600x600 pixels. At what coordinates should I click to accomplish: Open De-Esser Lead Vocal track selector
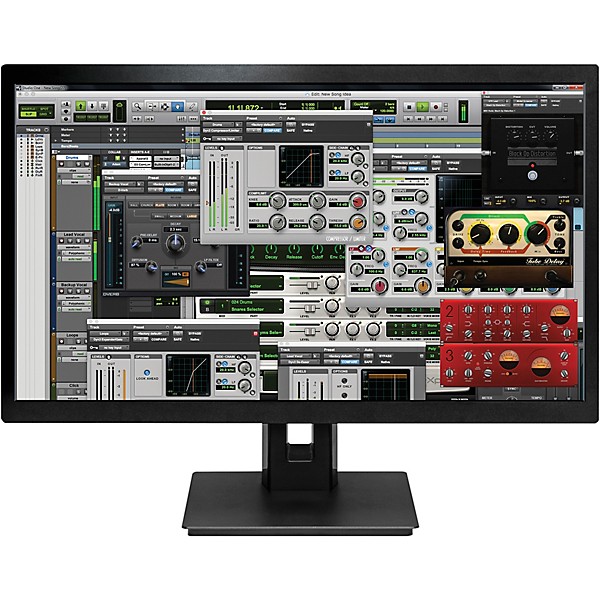pos(298,355)
